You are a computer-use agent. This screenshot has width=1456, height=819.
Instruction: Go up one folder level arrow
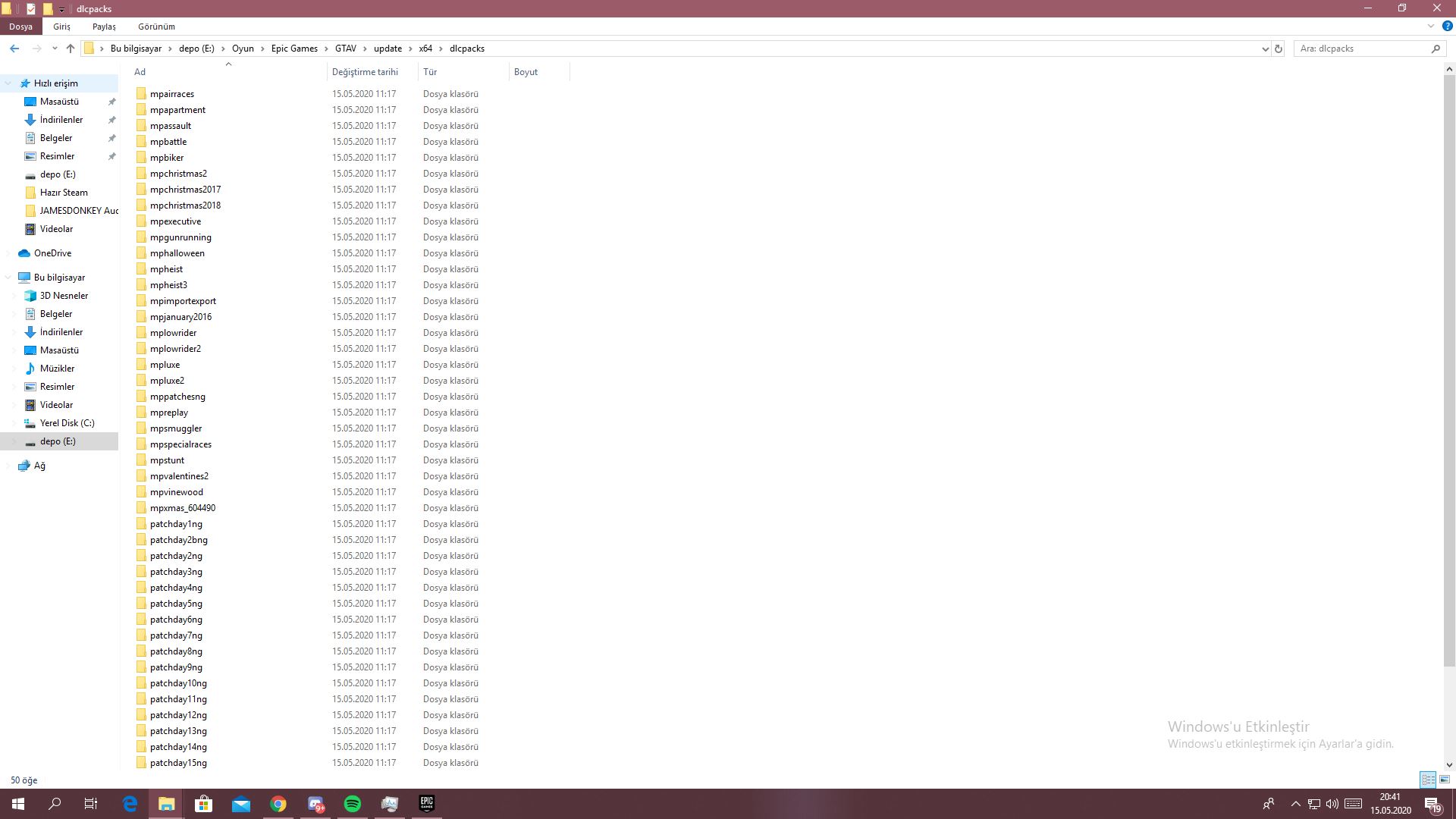pyautogui.click(x=71, y=49)
